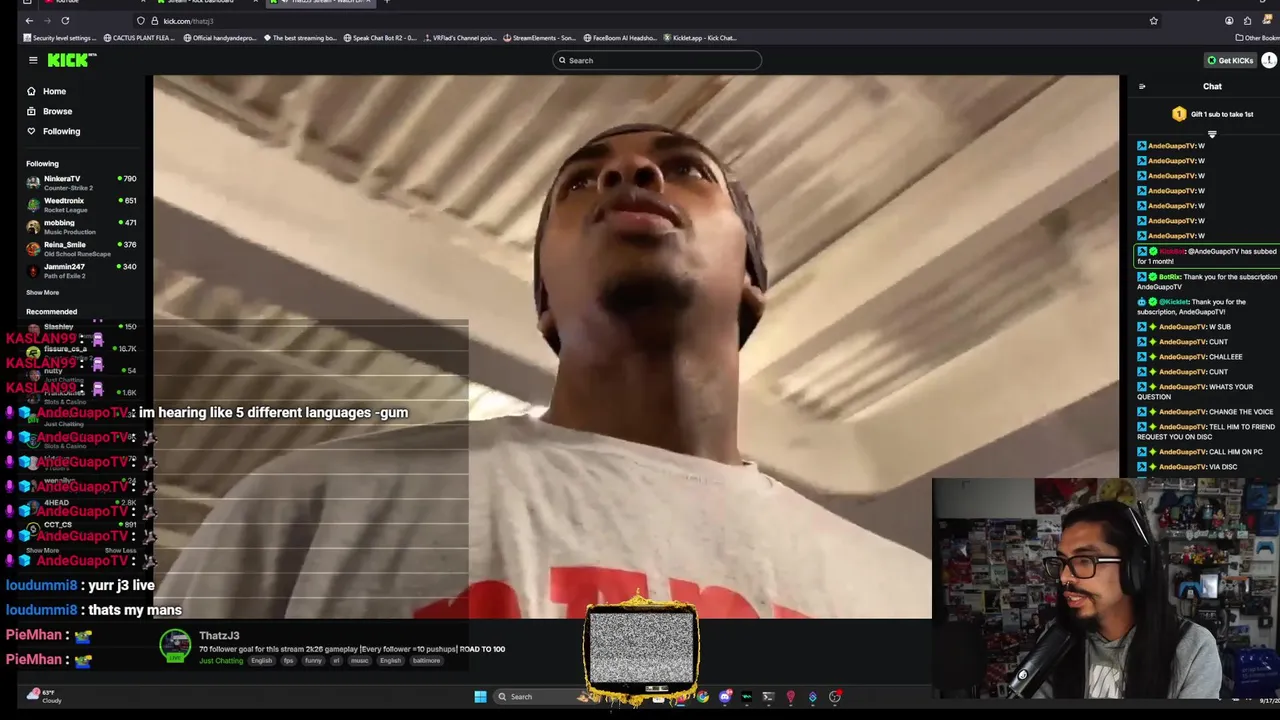Expand the gift leaderboard chevron
Screen dimensions: 1280x720
[1212, 134]
